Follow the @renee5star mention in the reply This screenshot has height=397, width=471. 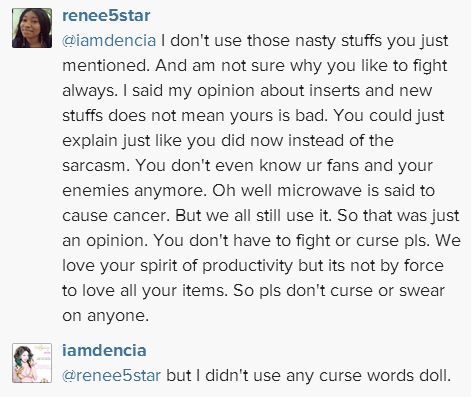[111, 375]
